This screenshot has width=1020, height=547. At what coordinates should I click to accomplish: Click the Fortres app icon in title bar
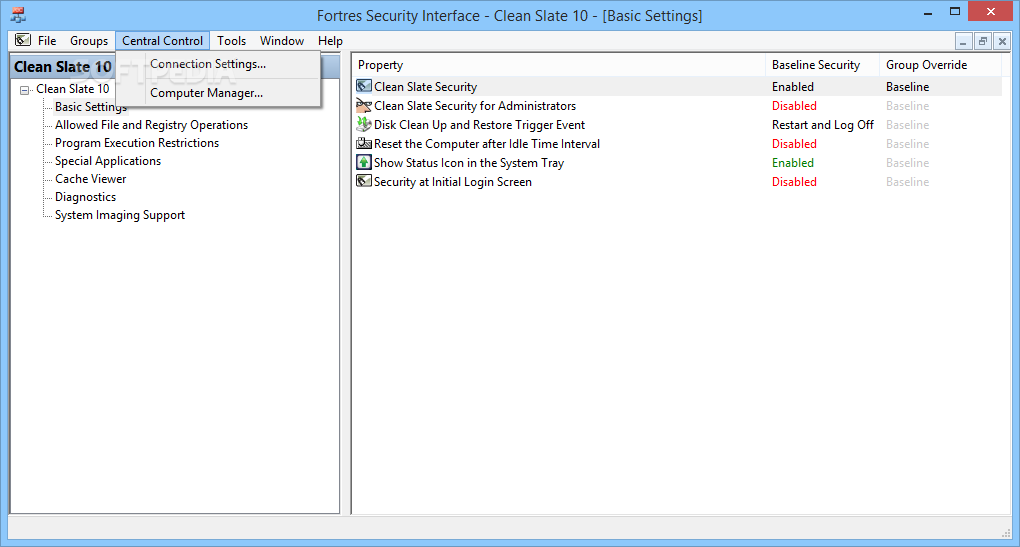pos(18,14)
